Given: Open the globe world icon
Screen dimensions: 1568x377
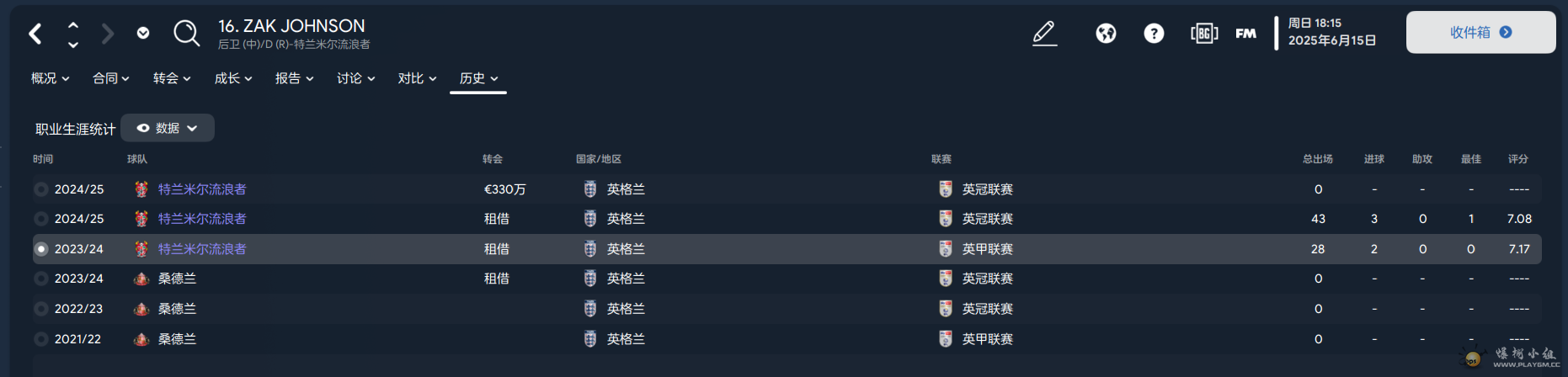Looking at the screenshot, I should [1106, 34].
